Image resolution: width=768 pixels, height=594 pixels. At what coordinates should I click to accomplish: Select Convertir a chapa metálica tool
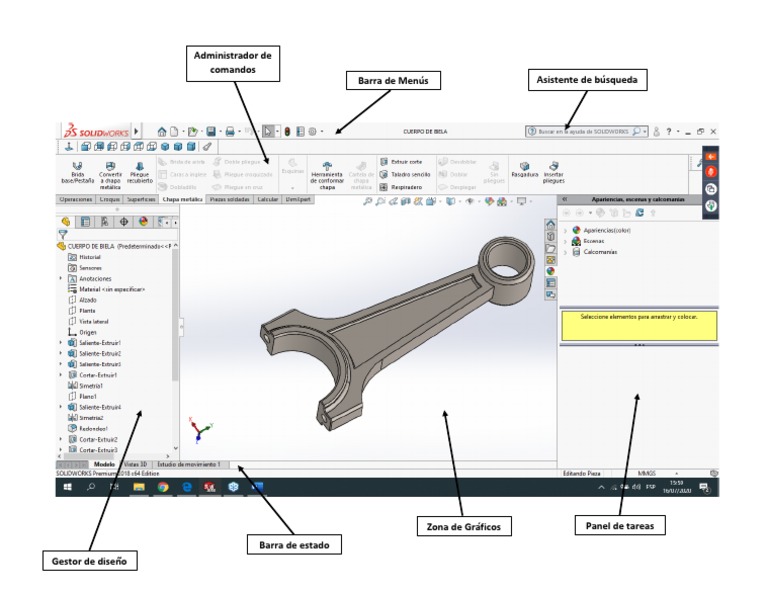pyautogui.click(x=110, y=175)
